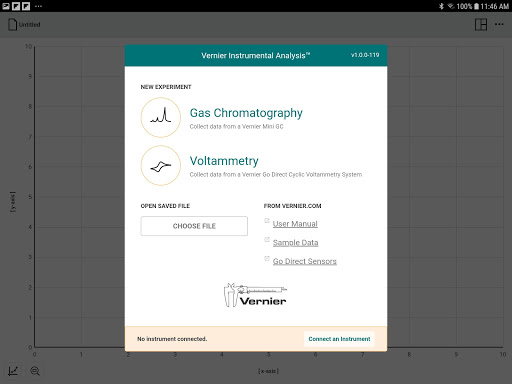The image size is (512, 384).
Task: Open the Untitled file document icon
Action: [12, 25]
